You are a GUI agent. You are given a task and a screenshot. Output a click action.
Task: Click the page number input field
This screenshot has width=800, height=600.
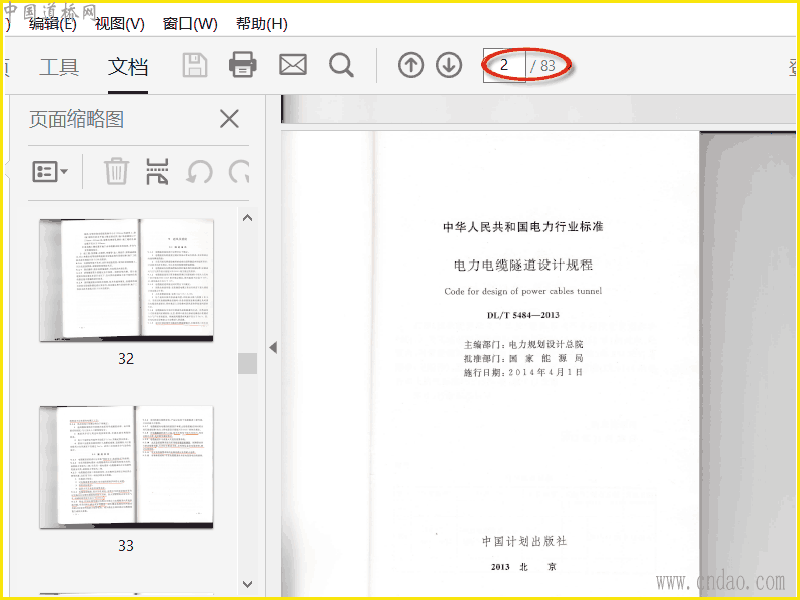504,65
